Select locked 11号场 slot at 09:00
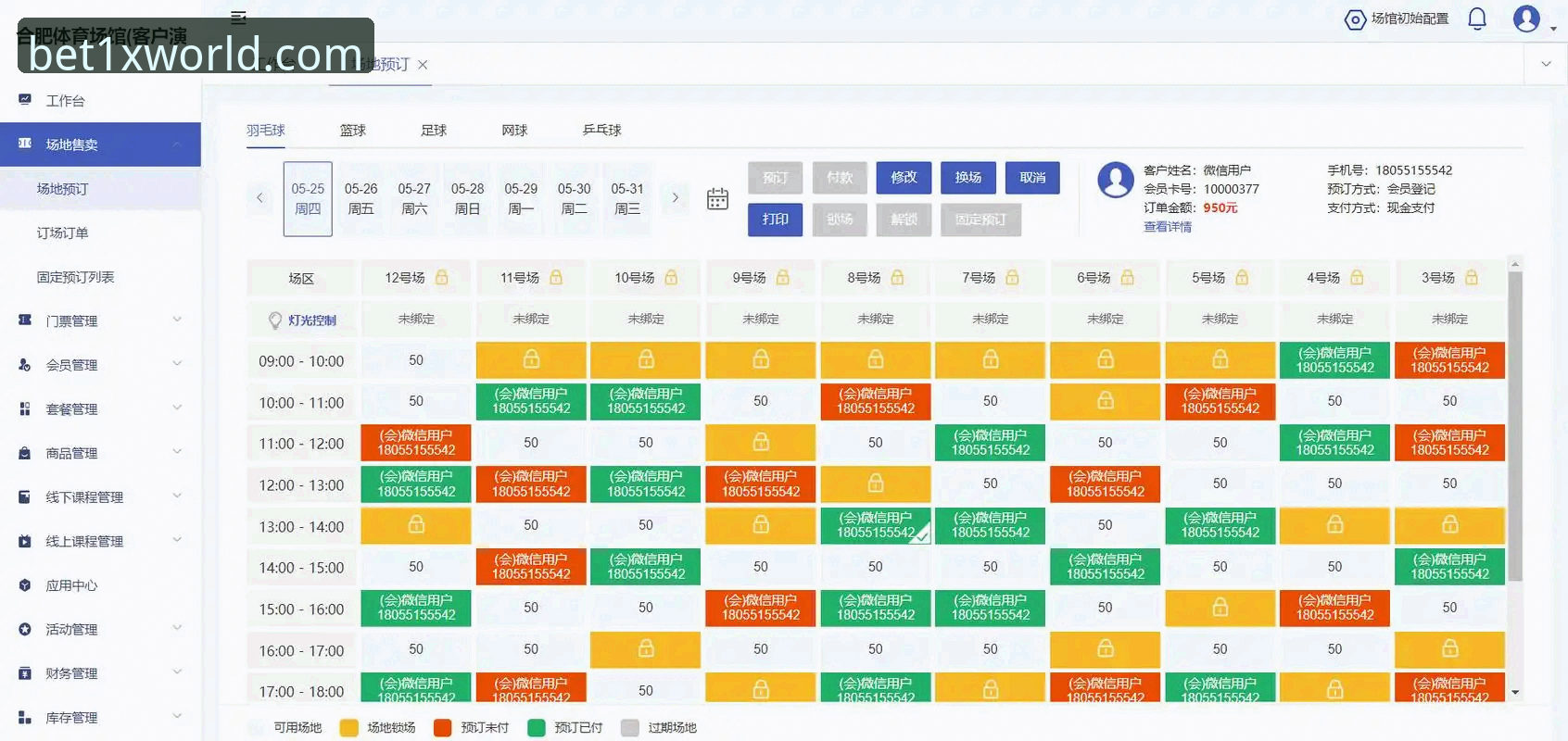Screen dimensions: 1568x741 tap(531, 360)
